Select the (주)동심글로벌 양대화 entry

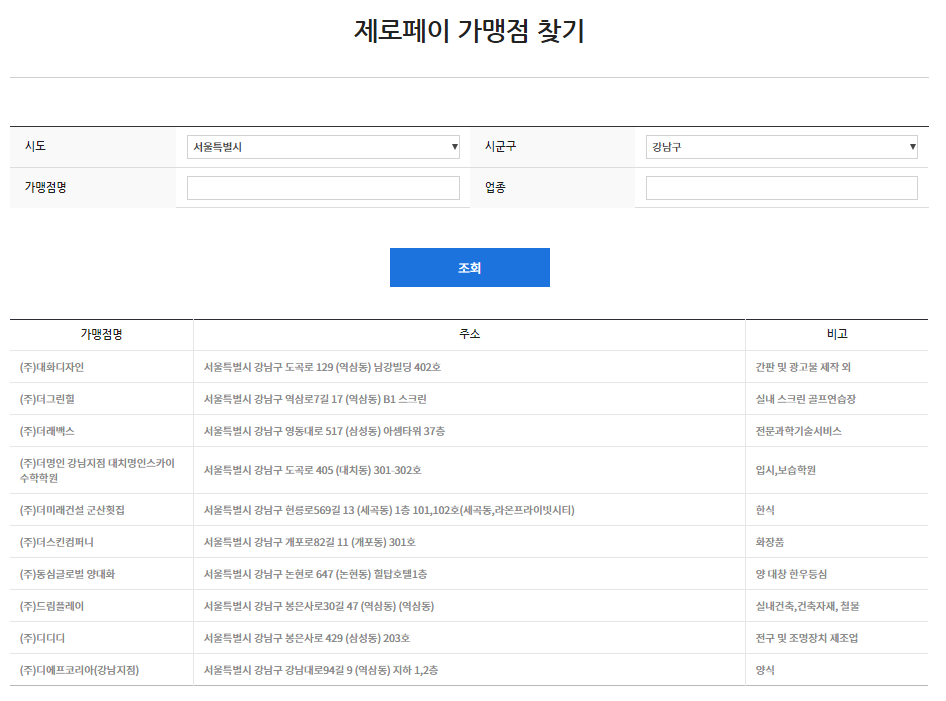coord(67,574)
